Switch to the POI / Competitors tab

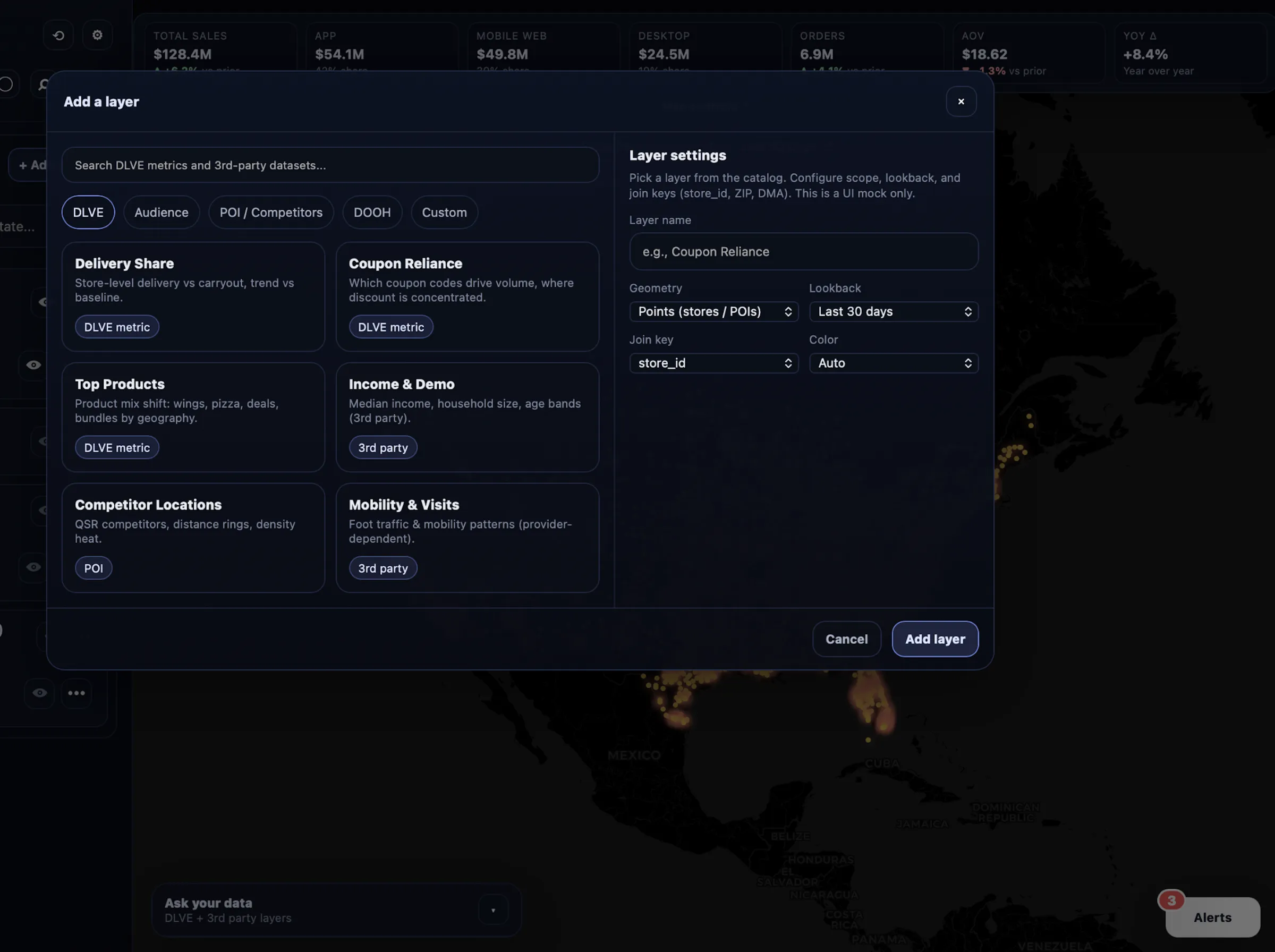(x=271, y=212)
